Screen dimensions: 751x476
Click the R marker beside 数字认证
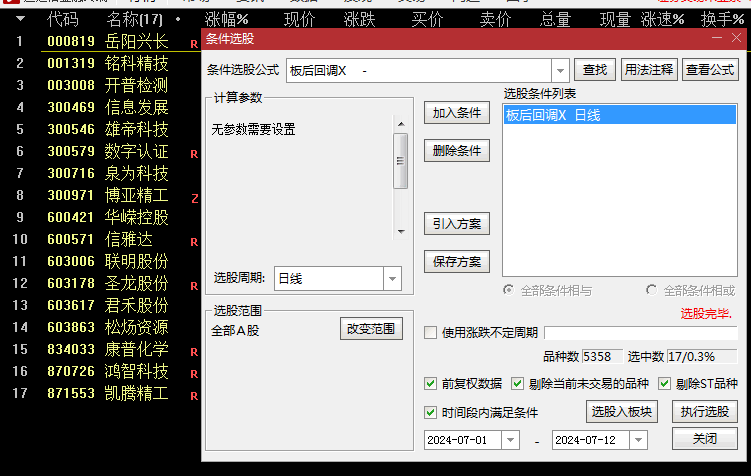pyautogui.click(x=194, y=154)
